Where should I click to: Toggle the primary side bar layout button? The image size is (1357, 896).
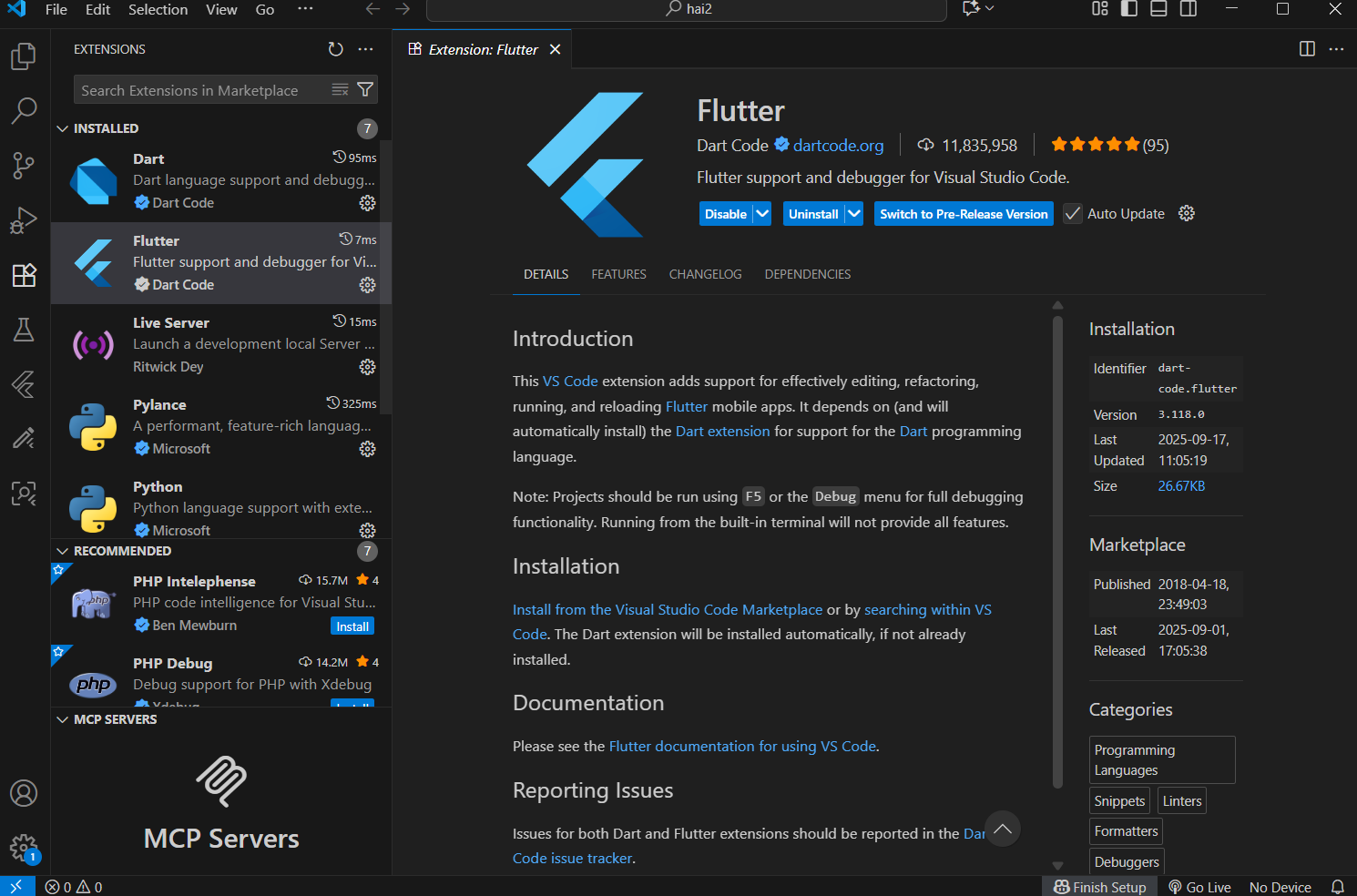[x=1129, y=9]
